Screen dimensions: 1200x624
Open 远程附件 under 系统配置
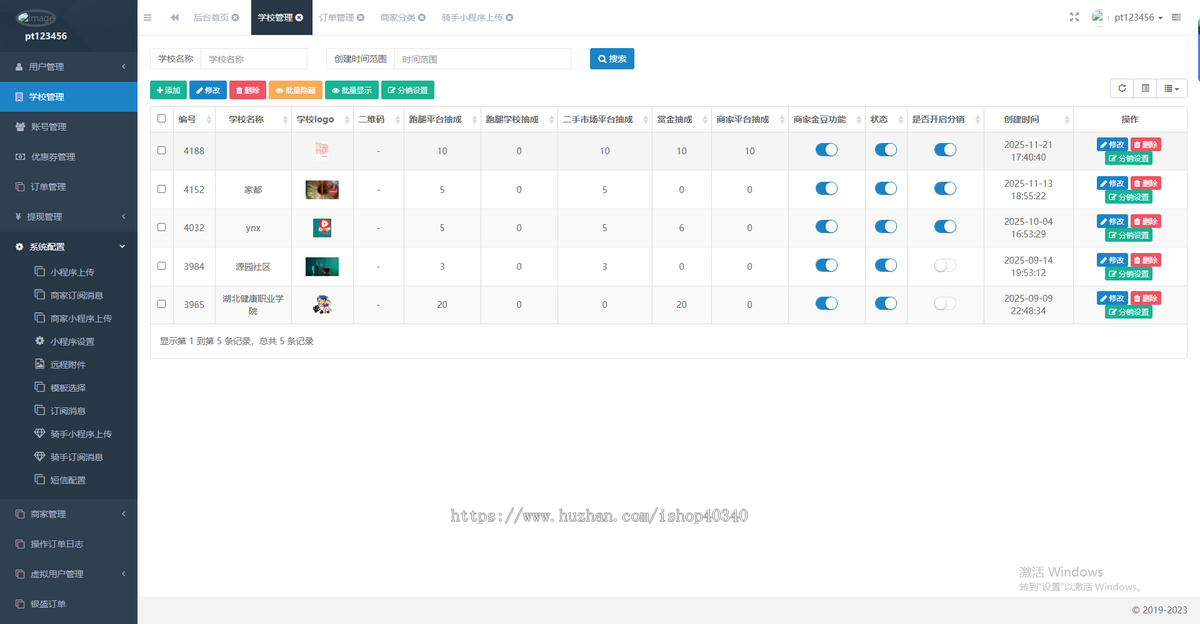click(68, 364)
